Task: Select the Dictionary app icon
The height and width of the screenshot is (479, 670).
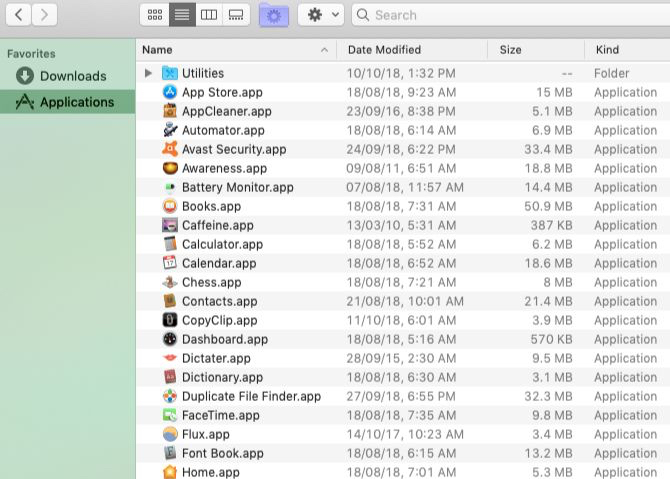Action: coord(170,377)
